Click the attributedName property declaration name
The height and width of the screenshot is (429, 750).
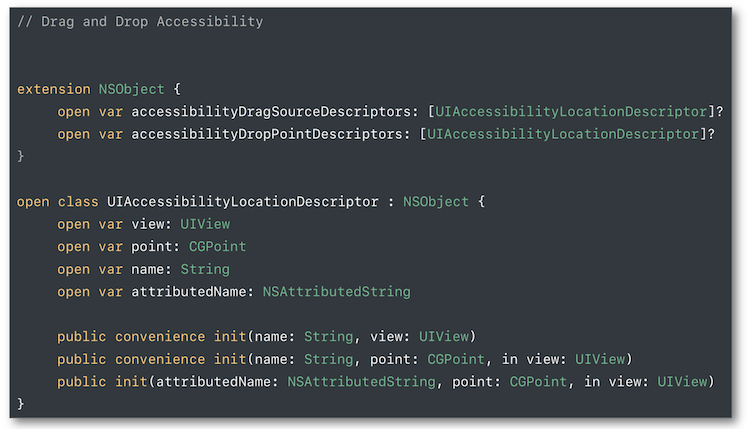tap(191, 291)
